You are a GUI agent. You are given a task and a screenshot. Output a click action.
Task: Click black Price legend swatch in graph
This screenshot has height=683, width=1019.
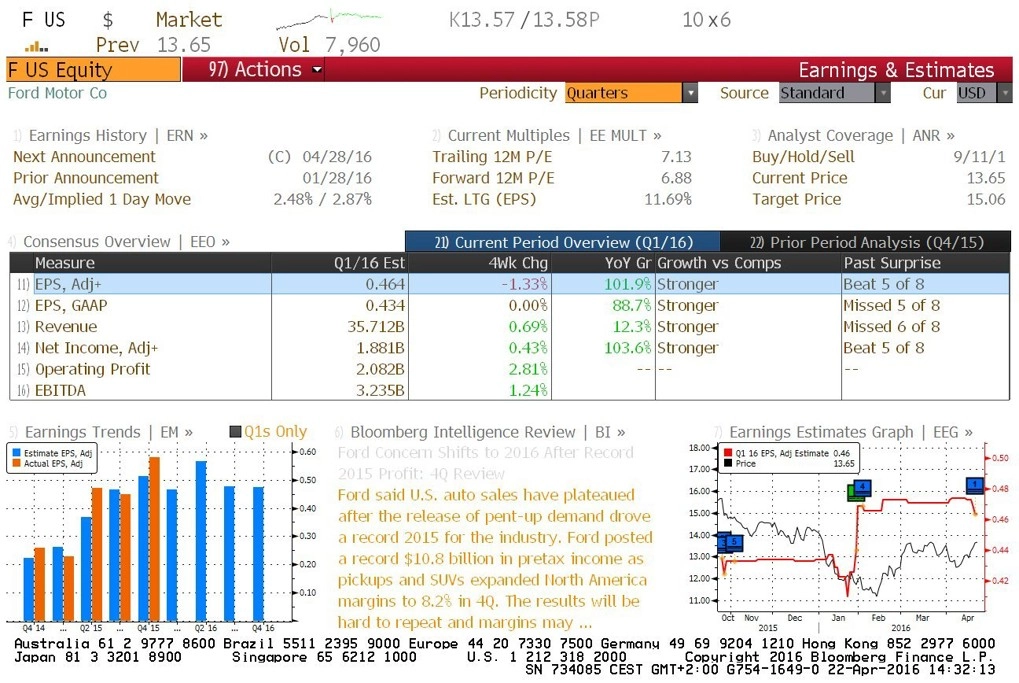pyautogui.click(x=728, y=463)
